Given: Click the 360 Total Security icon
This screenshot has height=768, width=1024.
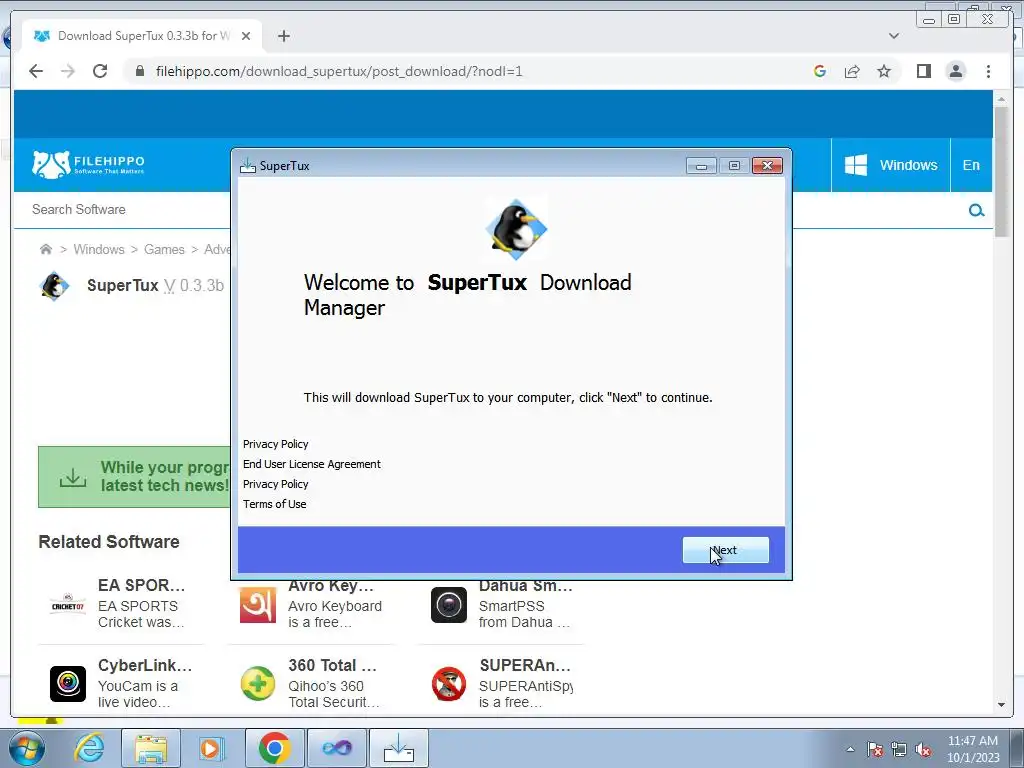Looking at the screenshot, I should (258, 684).
